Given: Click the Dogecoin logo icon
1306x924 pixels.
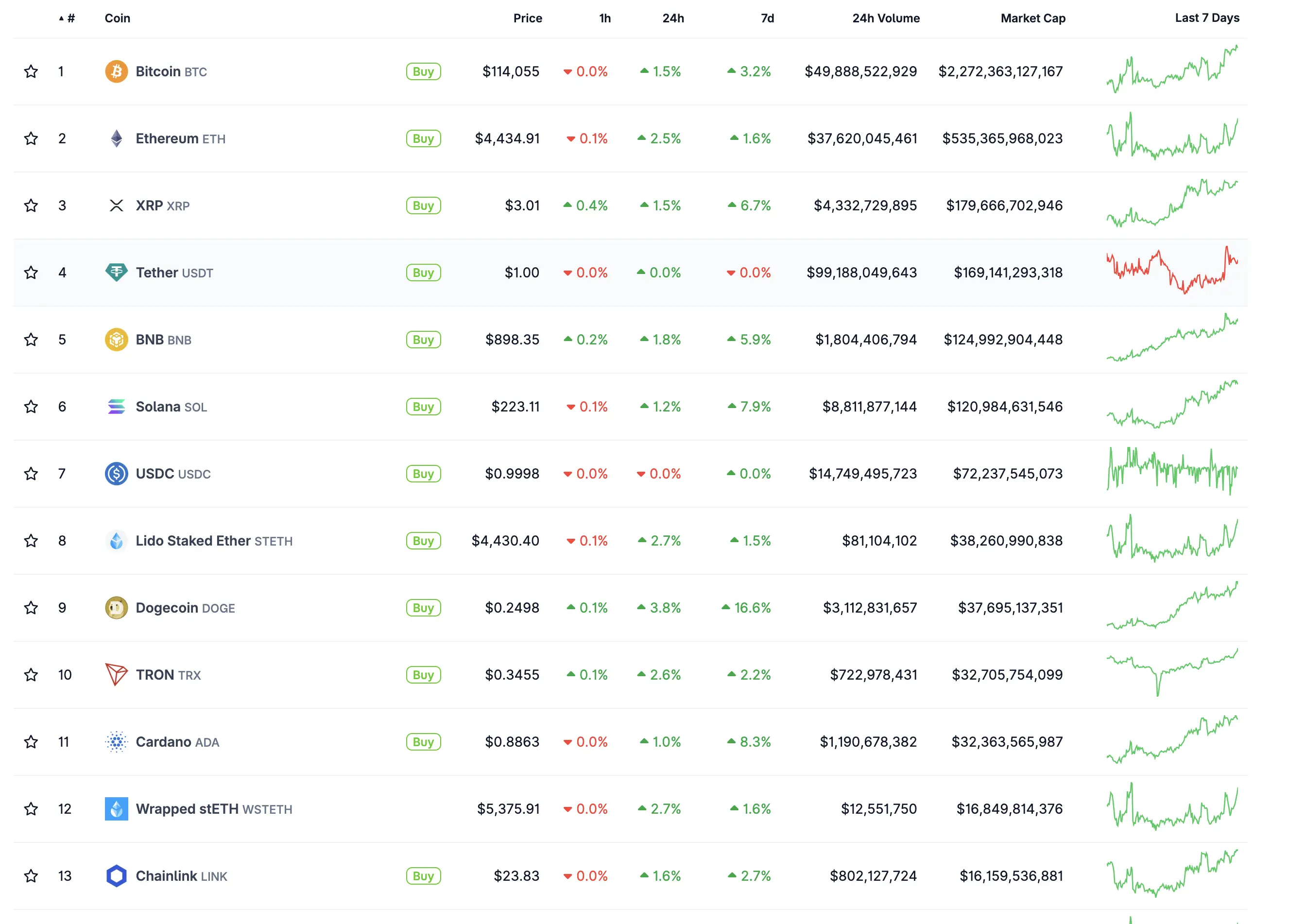Looking at the screenshot, I should [x=117, y=608].
